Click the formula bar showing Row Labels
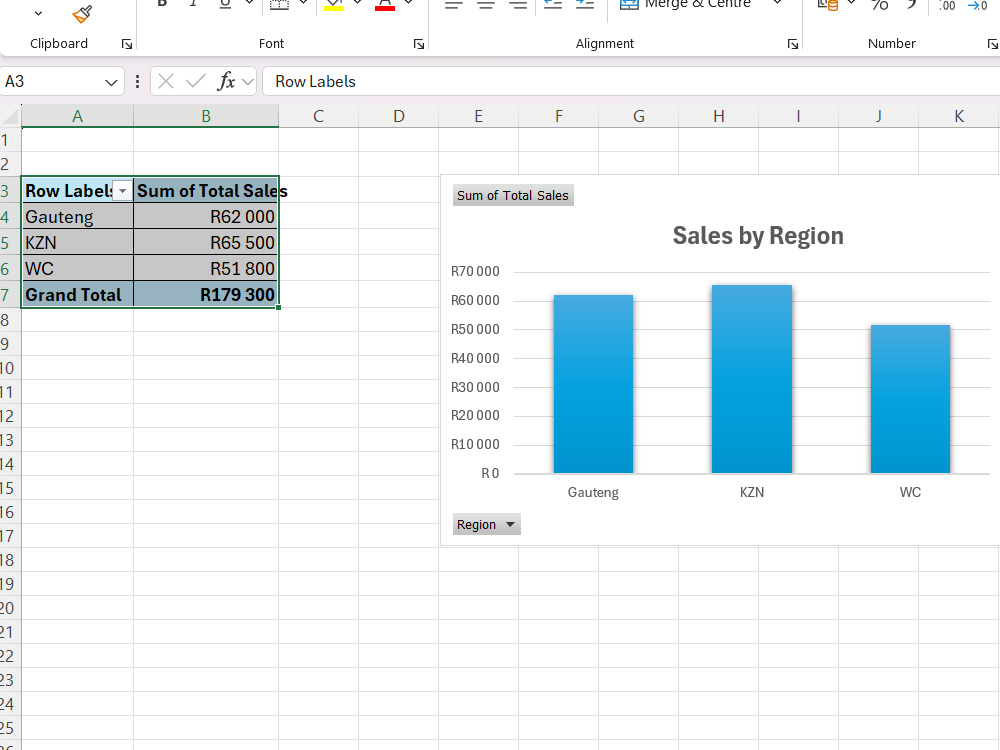1000x750 pixels. coord(631,82)
